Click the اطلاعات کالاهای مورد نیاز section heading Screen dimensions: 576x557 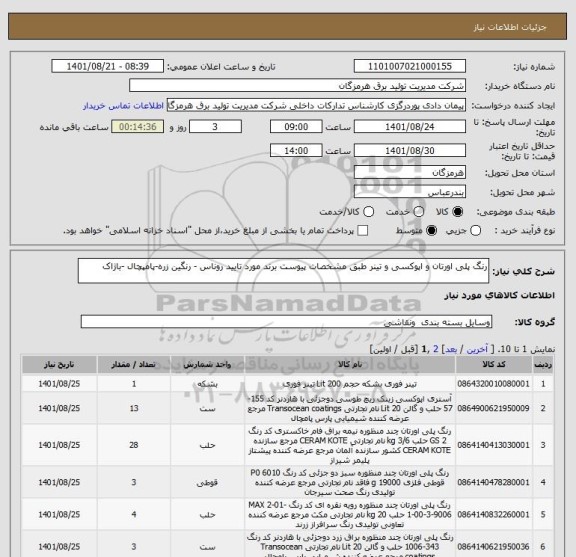pos(500,295)
